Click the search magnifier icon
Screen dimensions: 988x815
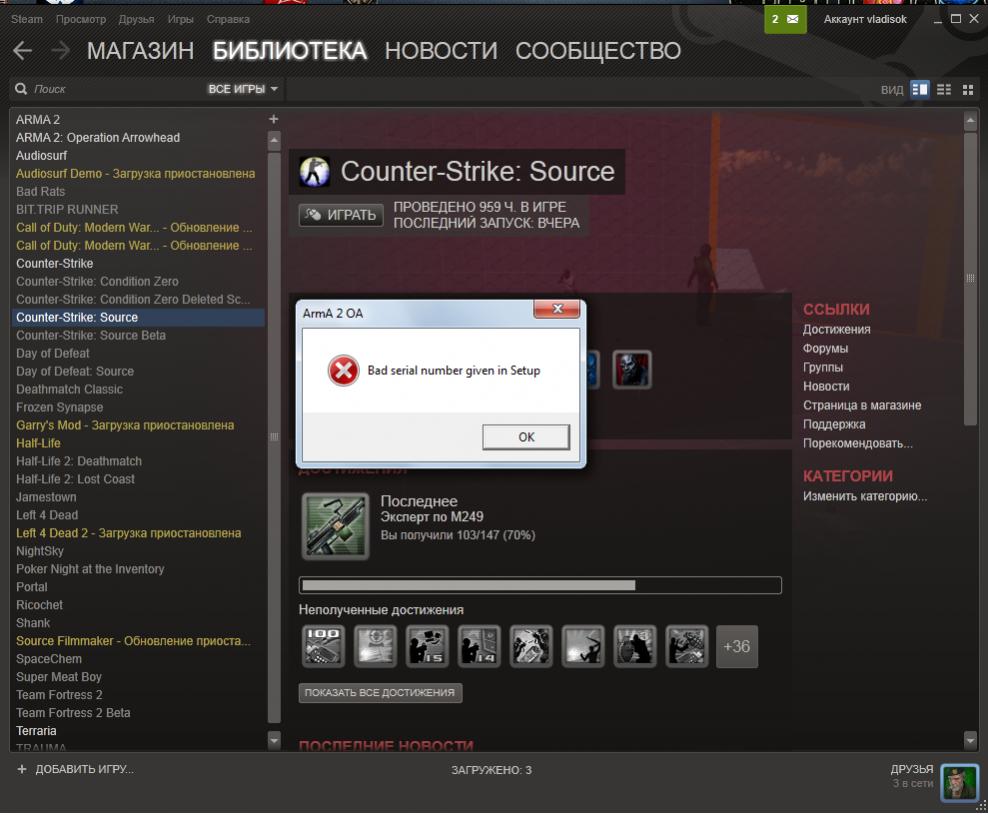coord(21,89)
